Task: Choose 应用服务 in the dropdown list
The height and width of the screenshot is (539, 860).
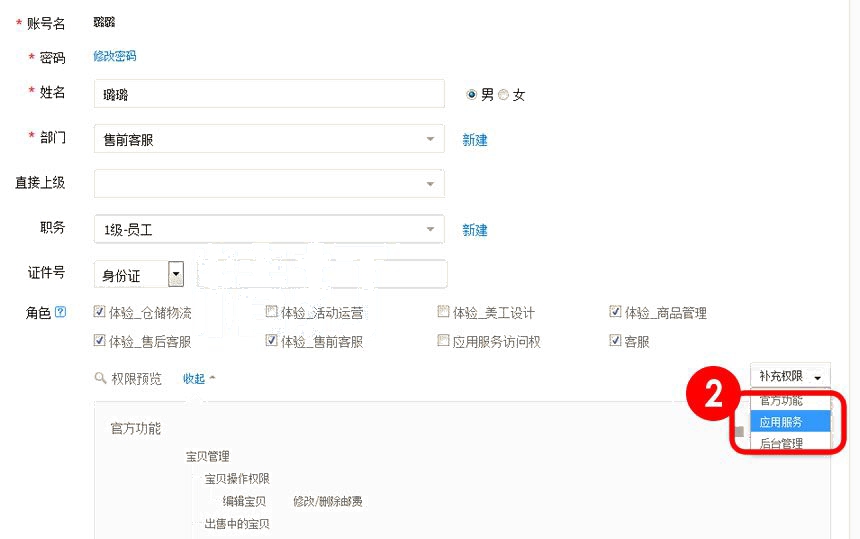Action: pyautogui.click(x=790, y=422)
